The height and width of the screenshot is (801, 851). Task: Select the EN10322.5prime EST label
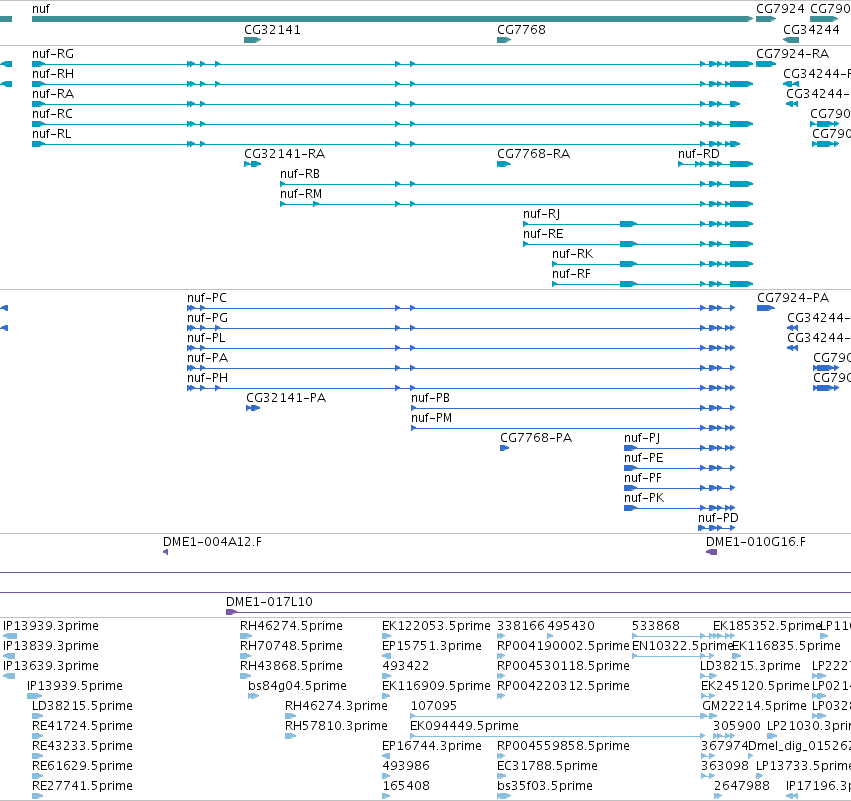tap(683, 646)
